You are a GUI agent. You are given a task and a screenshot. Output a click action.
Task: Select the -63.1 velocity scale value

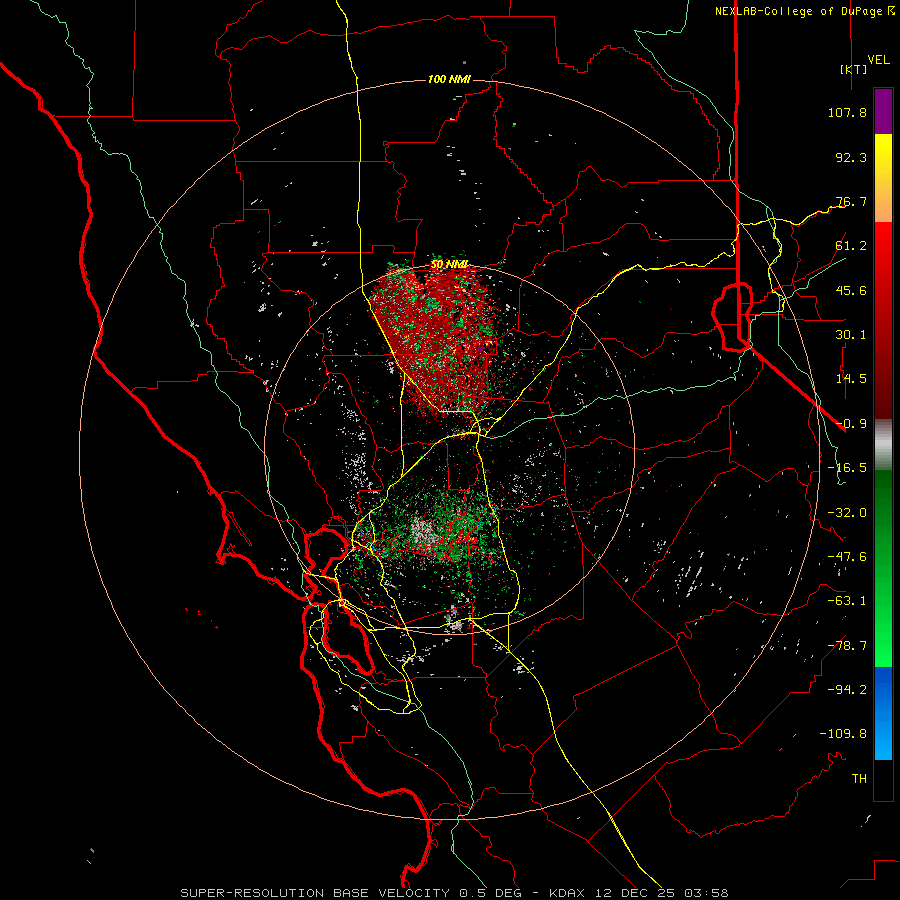(847, 601)
